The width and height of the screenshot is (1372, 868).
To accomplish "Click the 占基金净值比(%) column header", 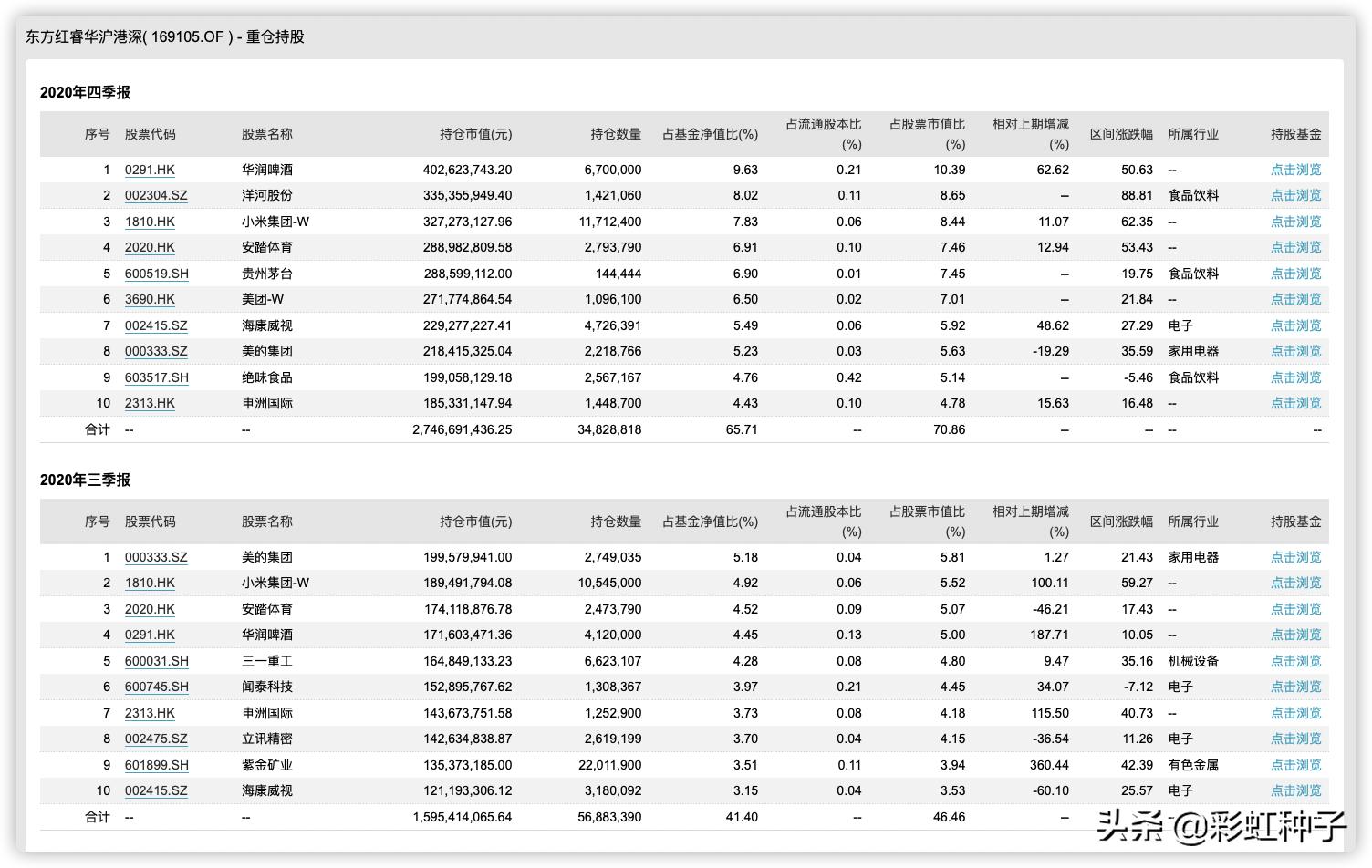I will coord(709,134).
